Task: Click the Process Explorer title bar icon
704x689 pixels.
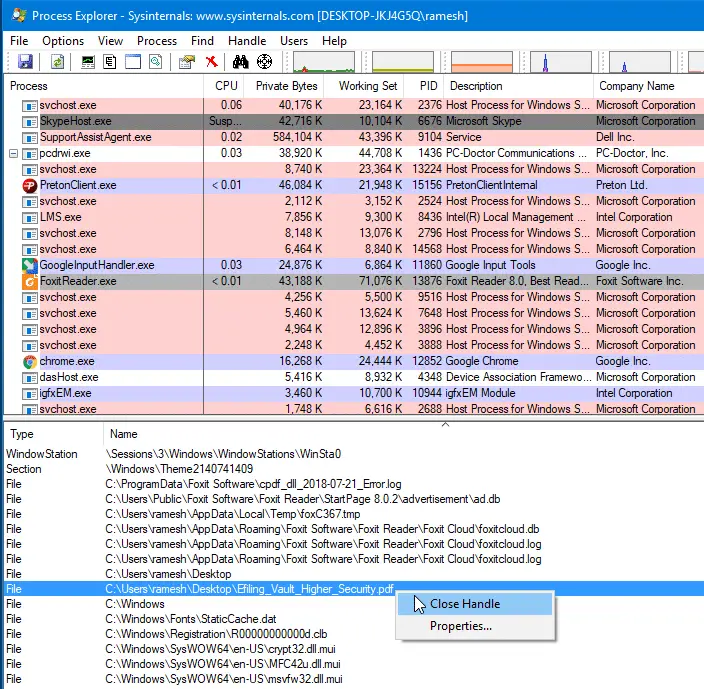Action: 18,15
